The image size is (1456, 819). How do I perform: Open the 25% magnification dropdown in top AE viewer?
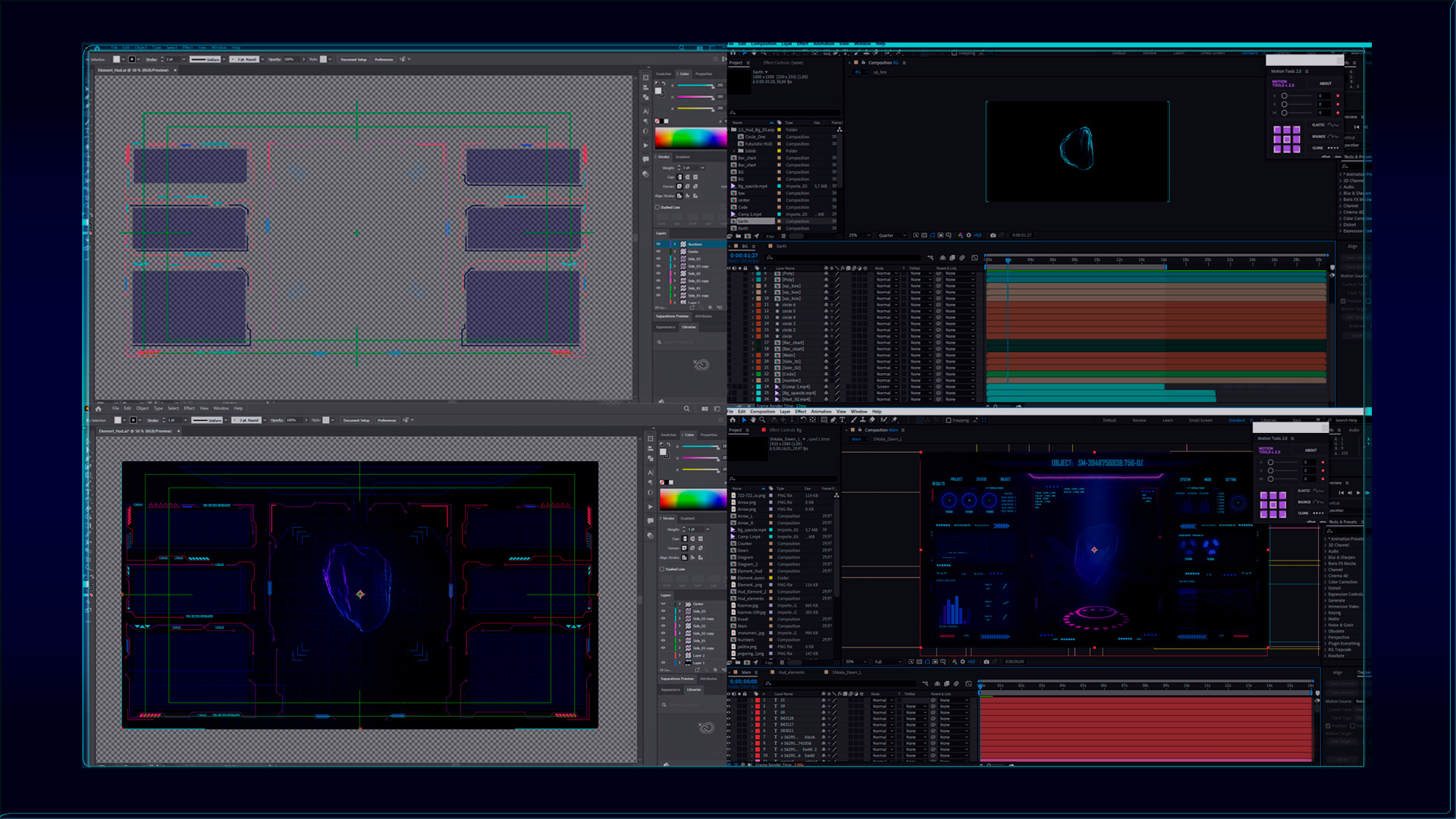tap(858, 235)
